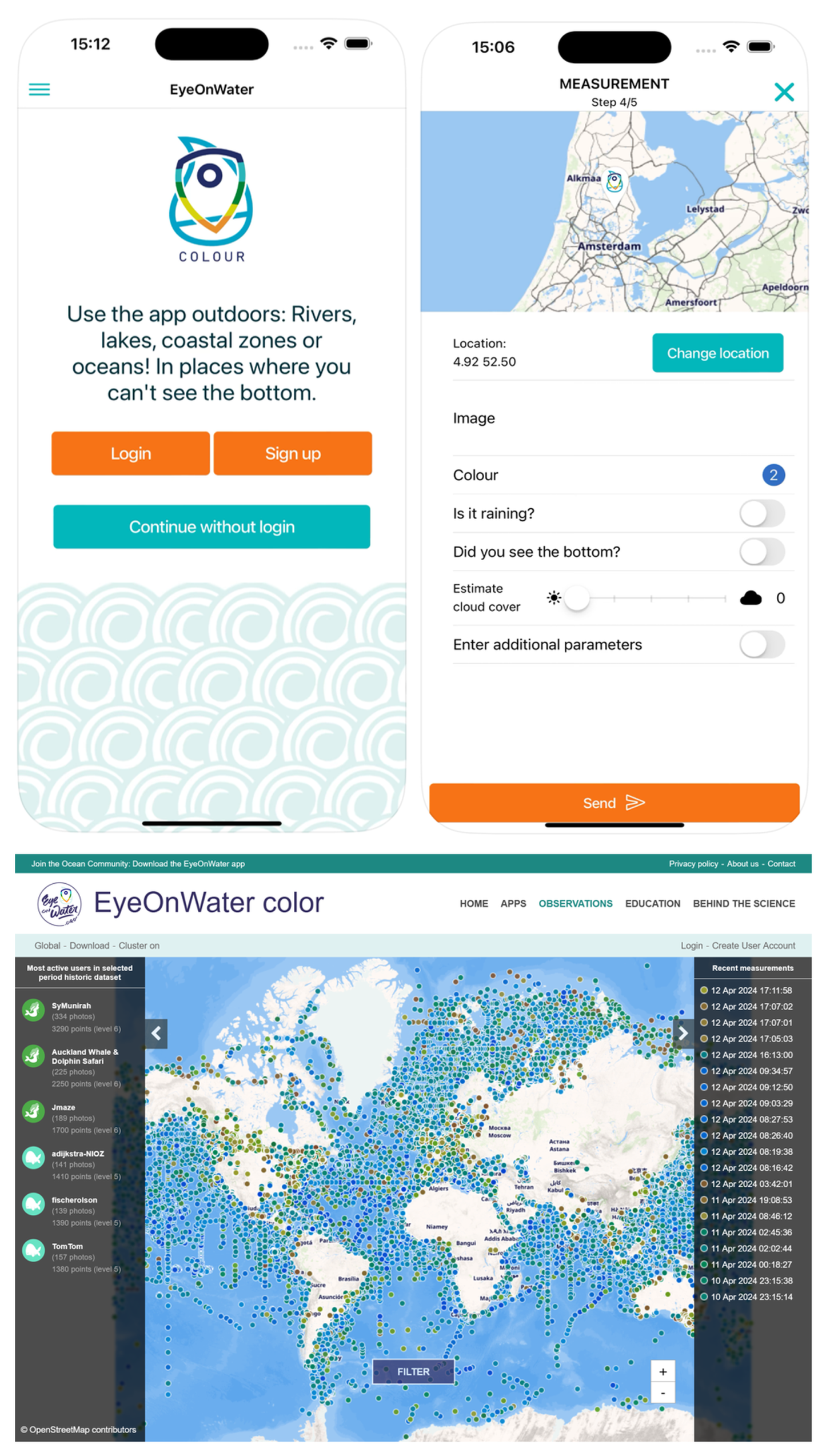Toggle the 'Is it raining?' switch
826x1456 pixels.
tap(761, 513)
